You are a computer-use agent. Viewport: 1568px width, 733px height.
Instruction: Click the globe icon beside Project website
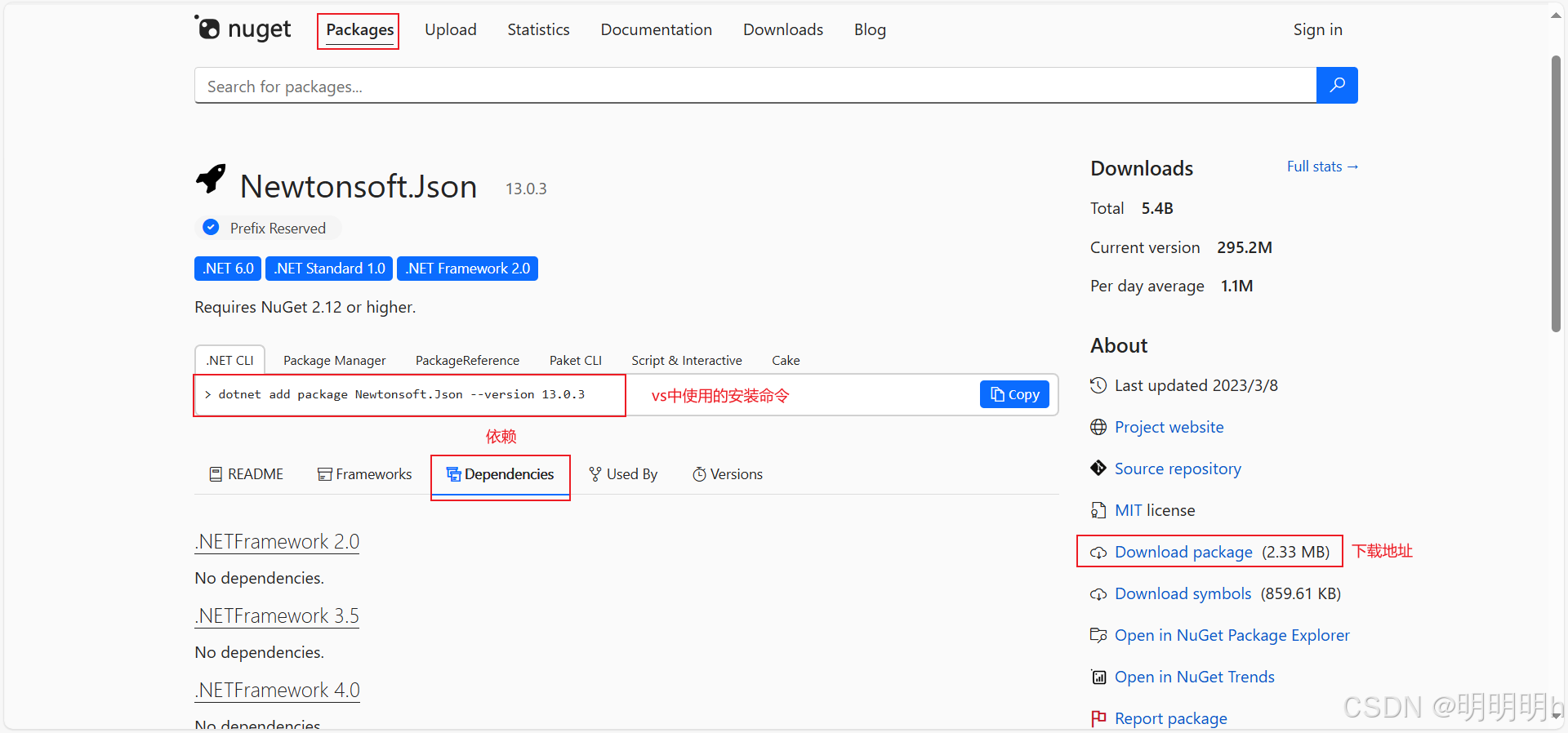[x=1098, y=427]
